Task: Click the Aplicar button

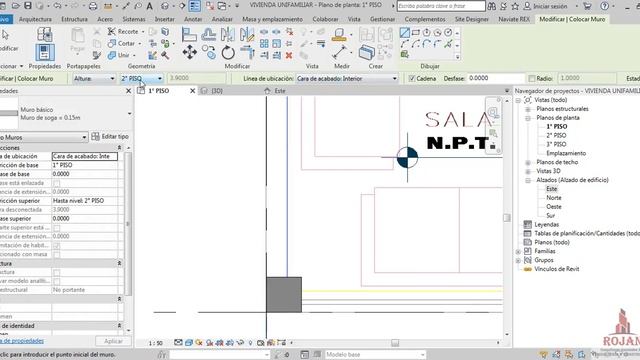Action: tap(113, 341)
